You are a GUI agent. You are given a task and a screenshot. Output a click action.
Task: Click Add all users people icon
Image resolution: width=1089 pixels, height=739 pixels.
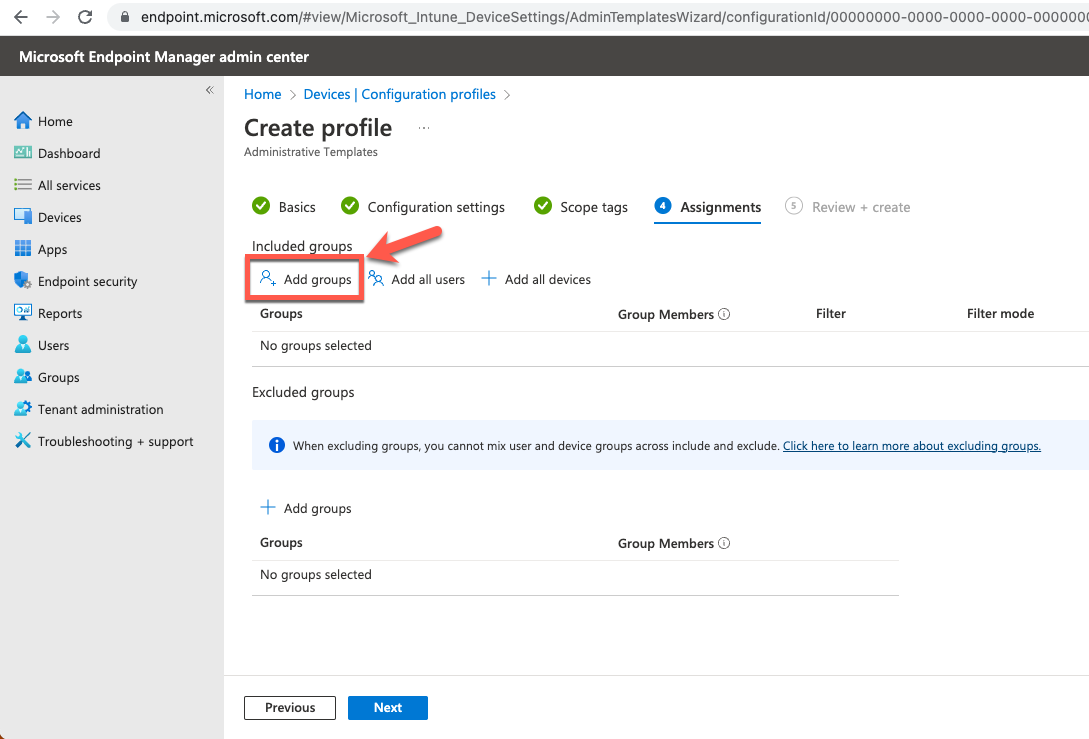coord(376,279)
